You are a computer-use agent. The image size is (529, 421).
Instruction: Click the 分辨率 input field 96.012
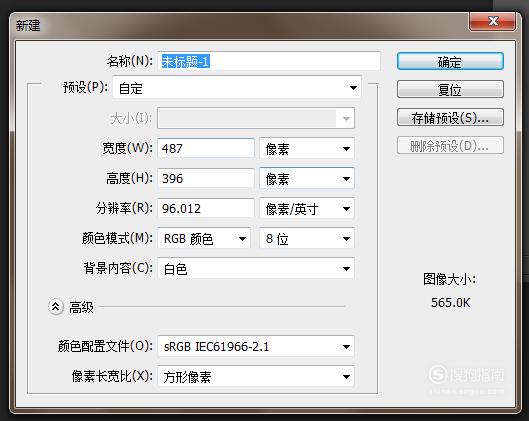[x=205, y=208]
